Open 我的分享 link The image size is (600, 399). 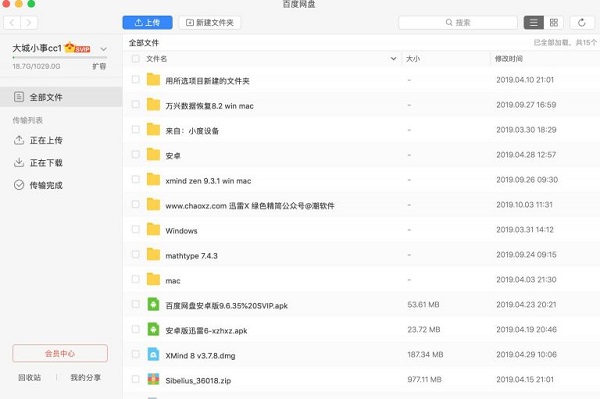[x=86, y=378]
